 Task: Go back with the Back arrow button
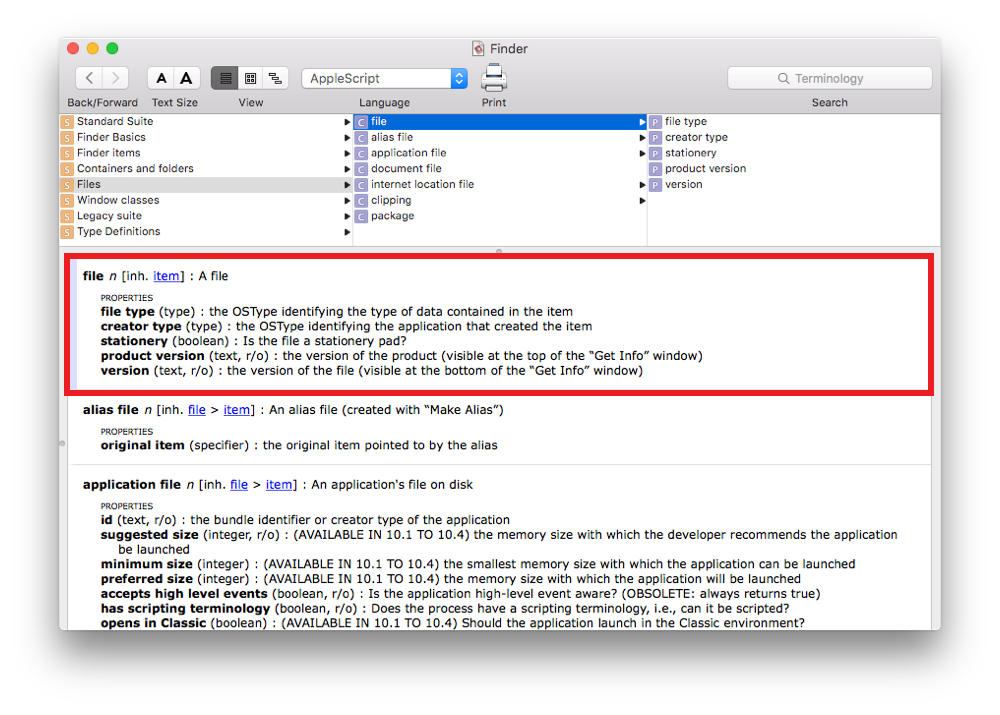pyautogui.click(x=89, y=78)
